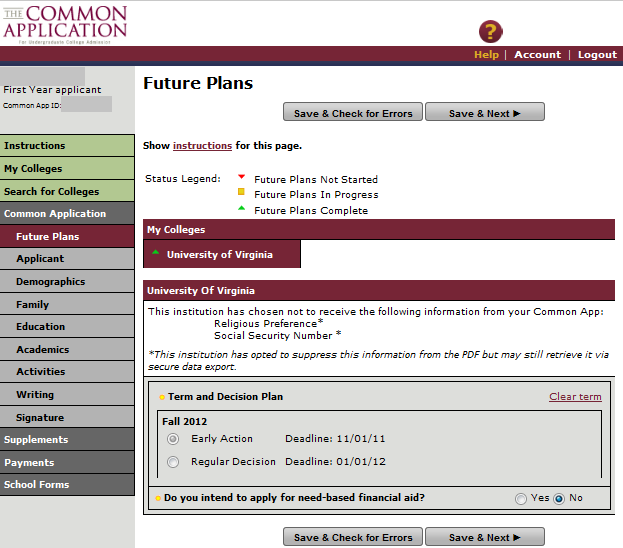623x548 pixels.
Task: Click bottom Save & Next button
Action: [x=485, y=536]
